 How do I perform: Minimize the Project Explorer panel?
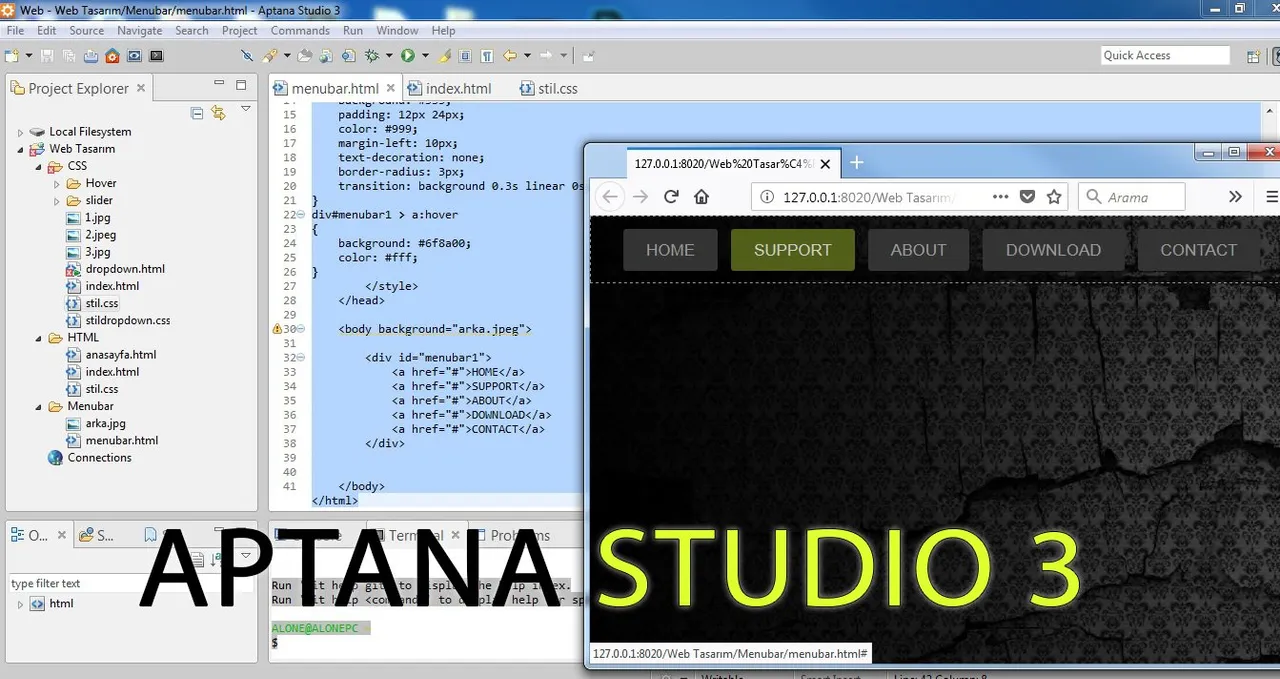point(219,84)
